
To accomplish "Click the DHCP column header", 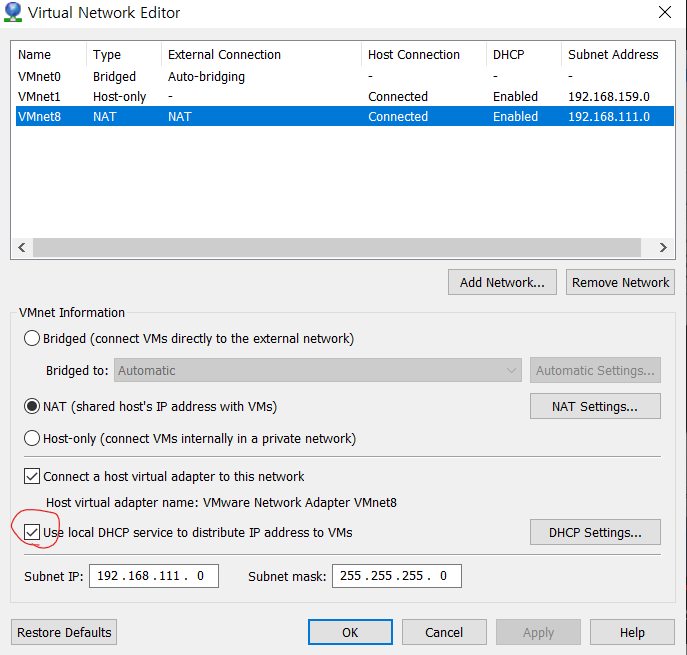I will (524, 54).
